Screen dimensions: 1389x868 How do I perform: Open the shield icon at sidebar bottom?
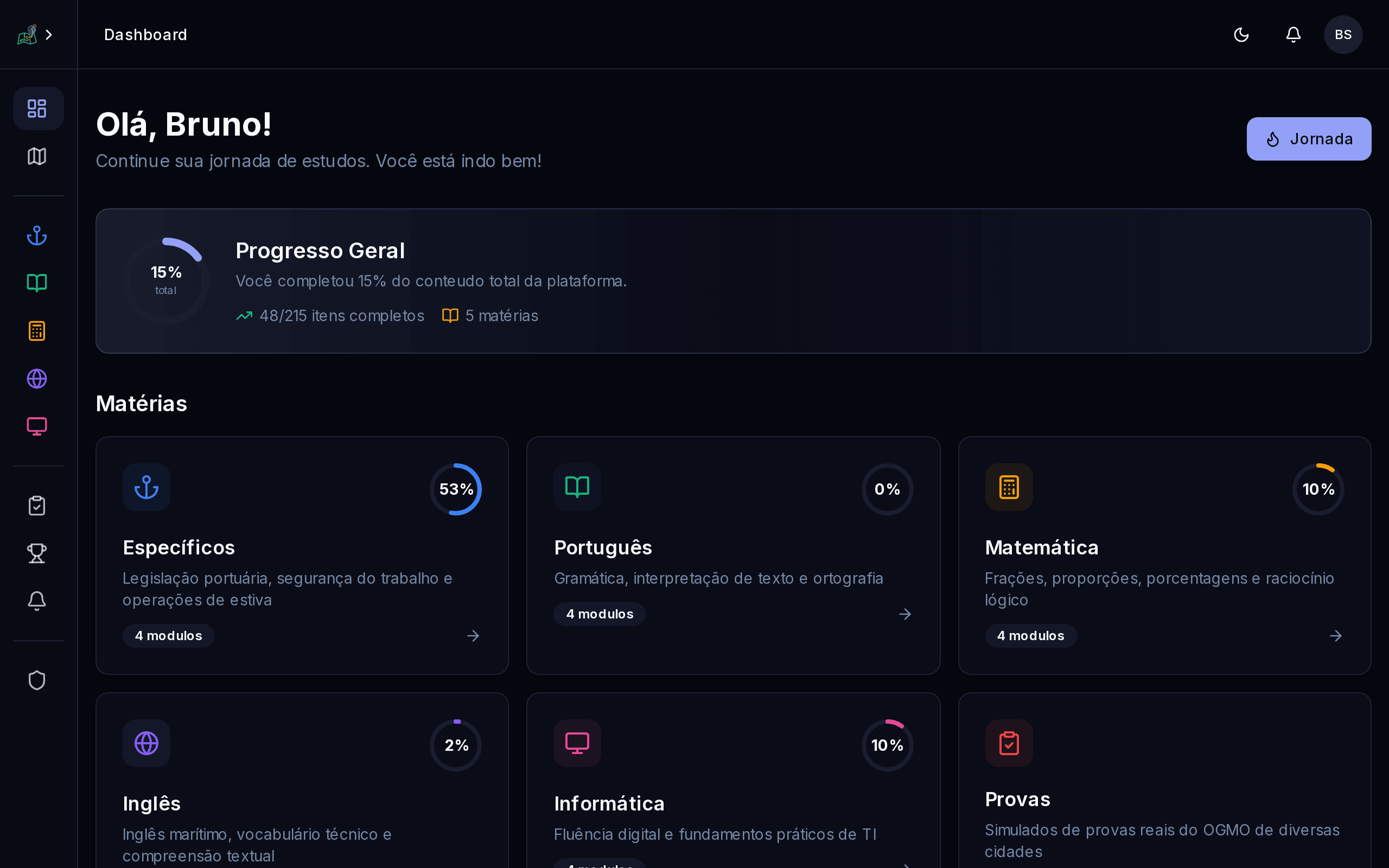36,680
